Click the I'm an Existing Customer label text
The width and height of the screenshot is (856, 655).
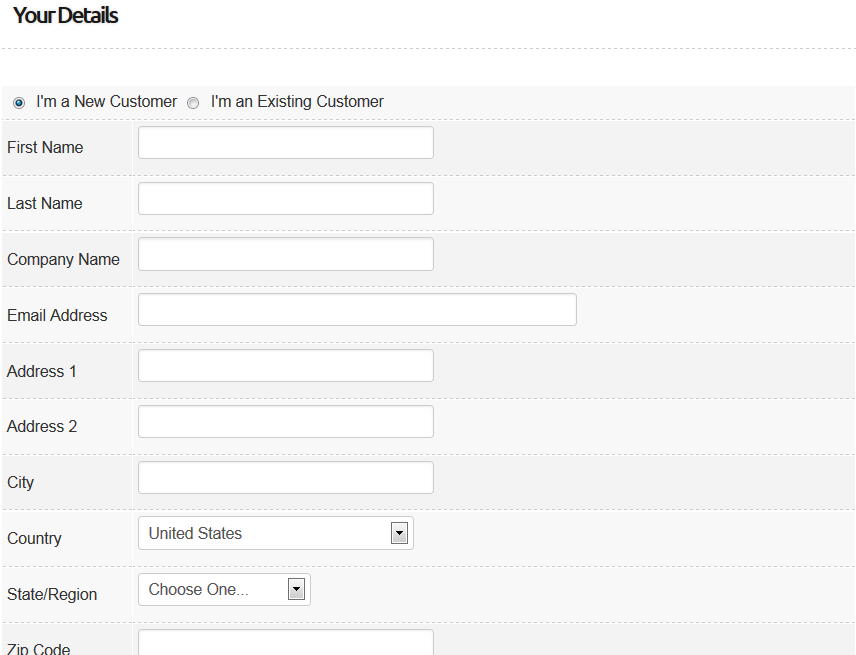pyautogui.click(x=297, y=102)
